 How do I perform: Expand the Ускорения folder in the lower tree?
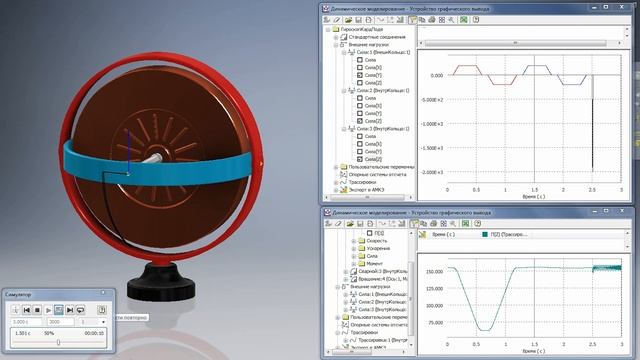(353, 248)
